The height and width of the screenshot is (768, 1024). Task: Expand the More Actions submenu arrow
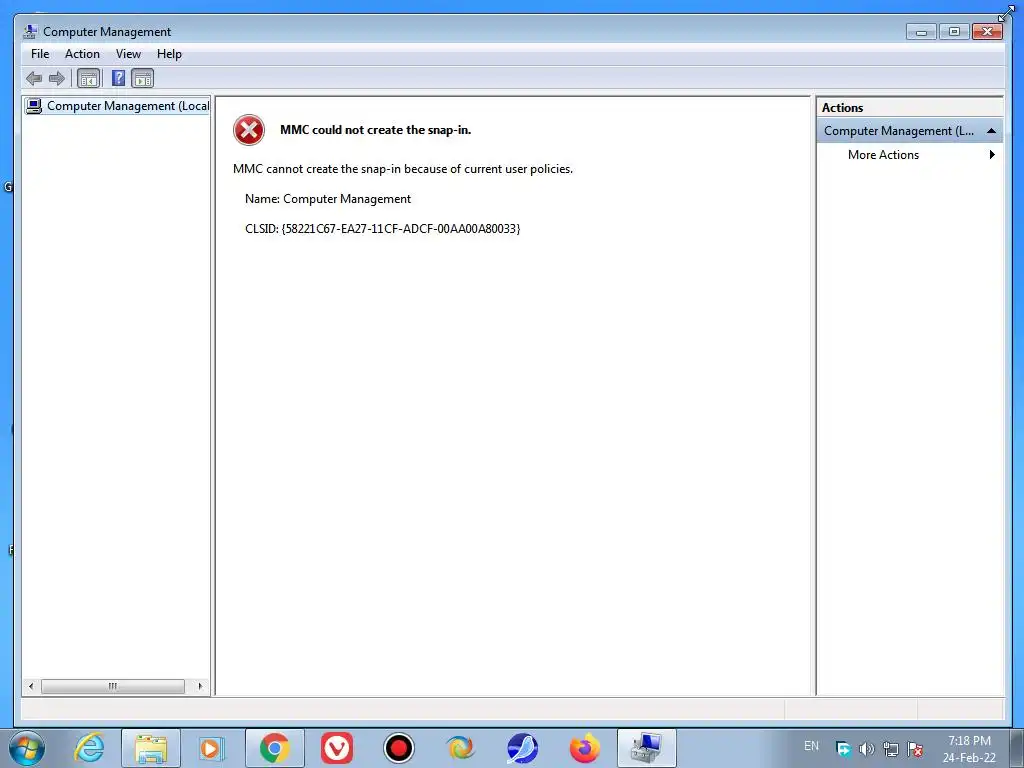(992, 155)
